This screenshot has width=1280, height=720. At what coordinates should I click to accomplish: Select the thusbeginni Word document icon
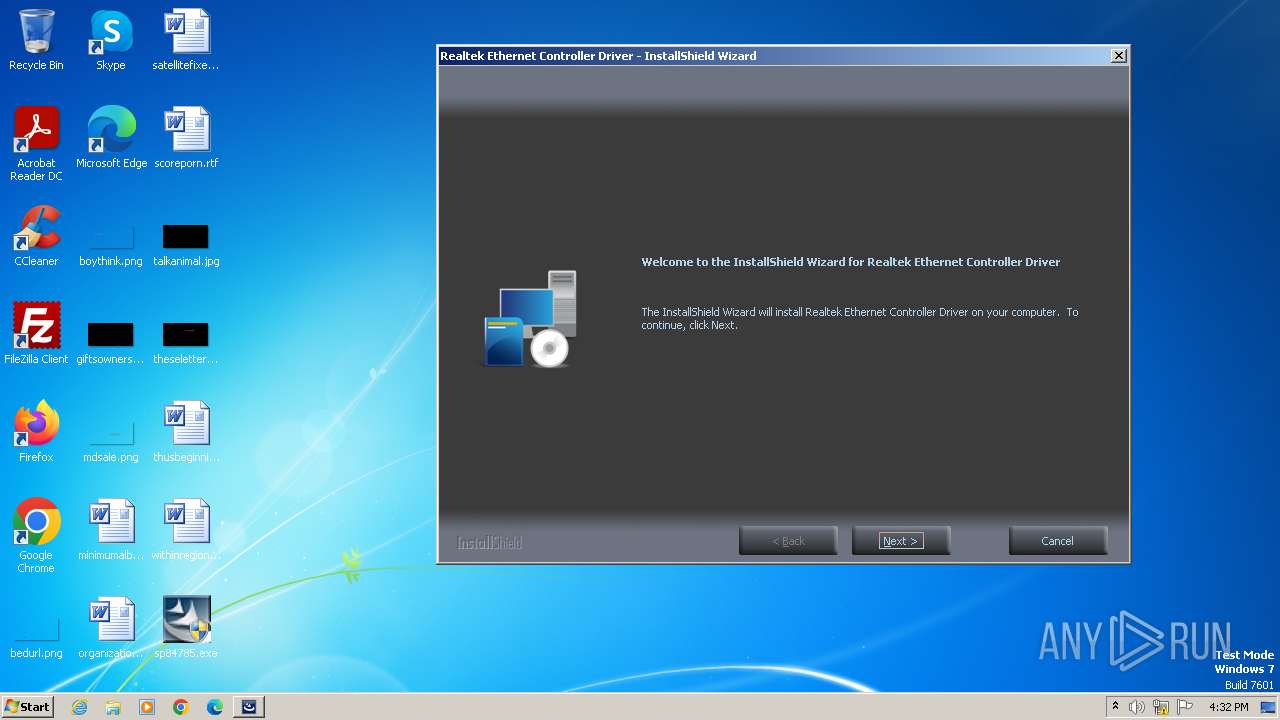click(x=186, y=432)
